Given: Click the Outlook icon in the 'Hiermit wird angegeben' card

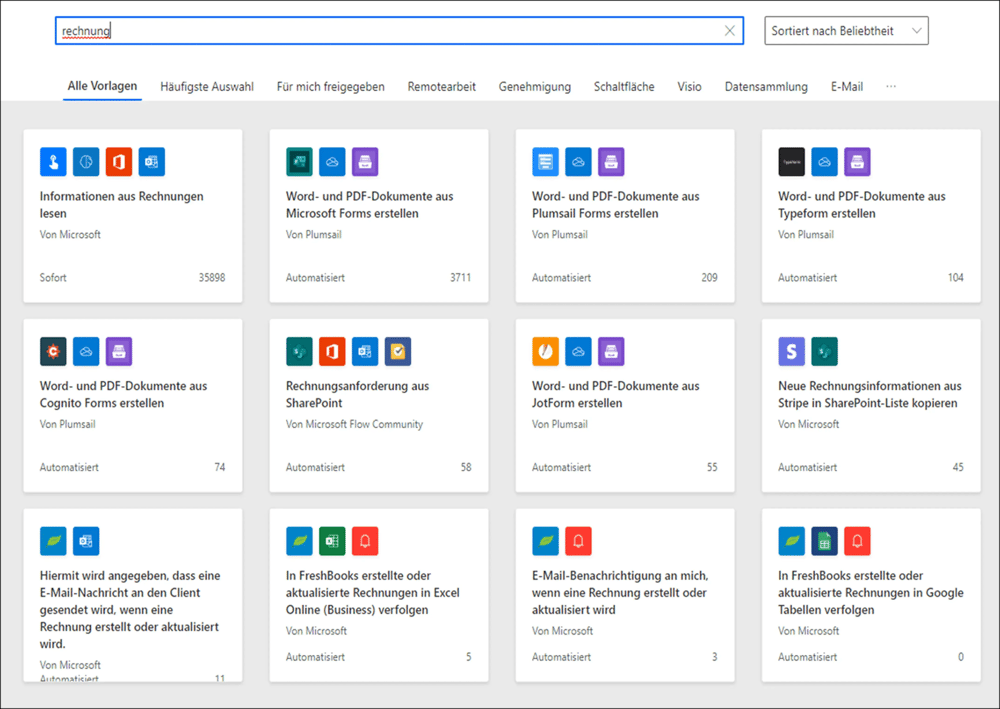Looking at the screenshot, I should 86,541.
